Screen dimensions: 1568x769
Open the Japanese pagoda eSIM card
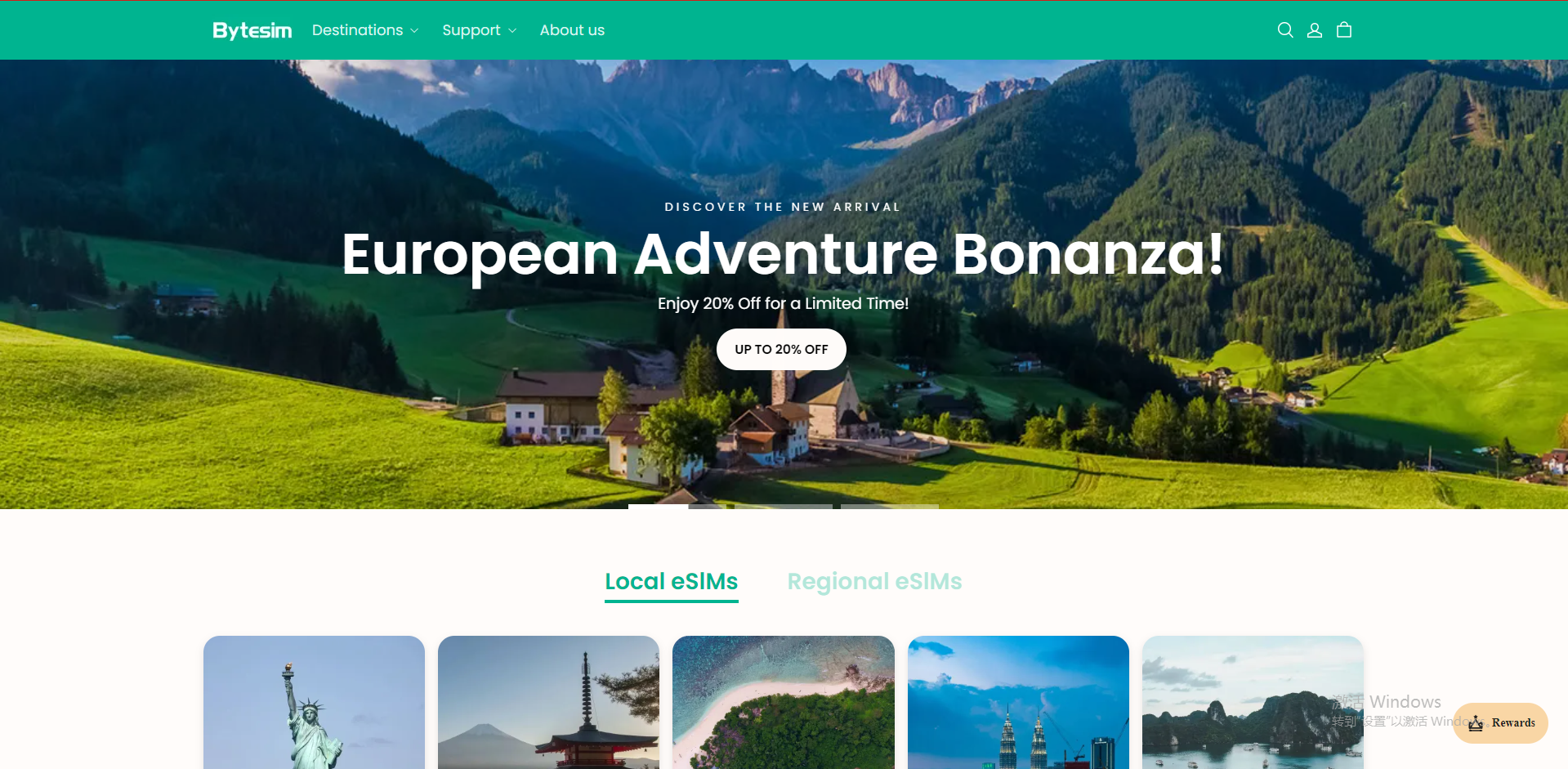548,703
